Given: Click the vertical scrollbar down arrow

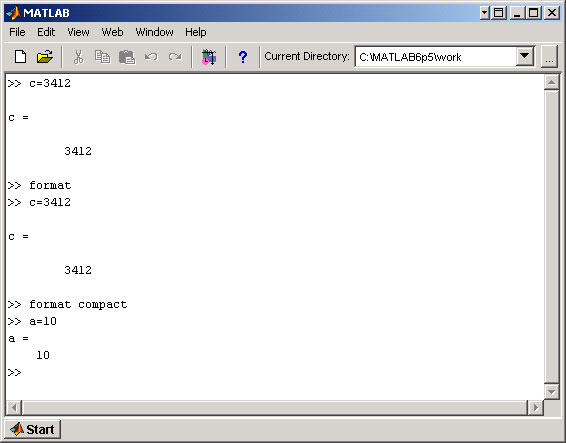Looking at the screenshot, I should click(551, 392).
